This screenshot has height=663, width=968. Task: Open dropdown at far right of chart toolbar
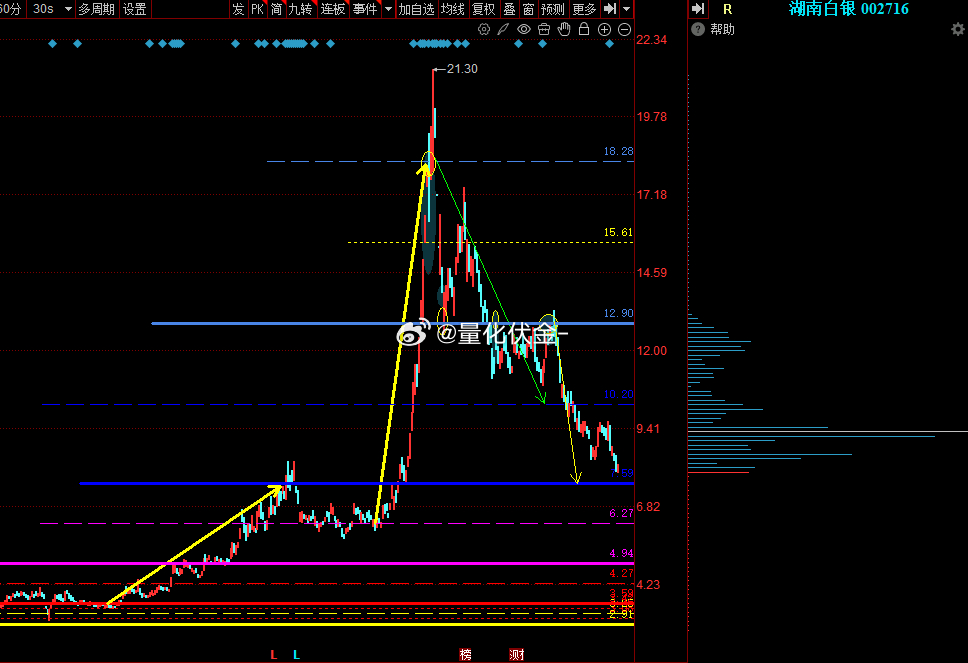[627, 9]
